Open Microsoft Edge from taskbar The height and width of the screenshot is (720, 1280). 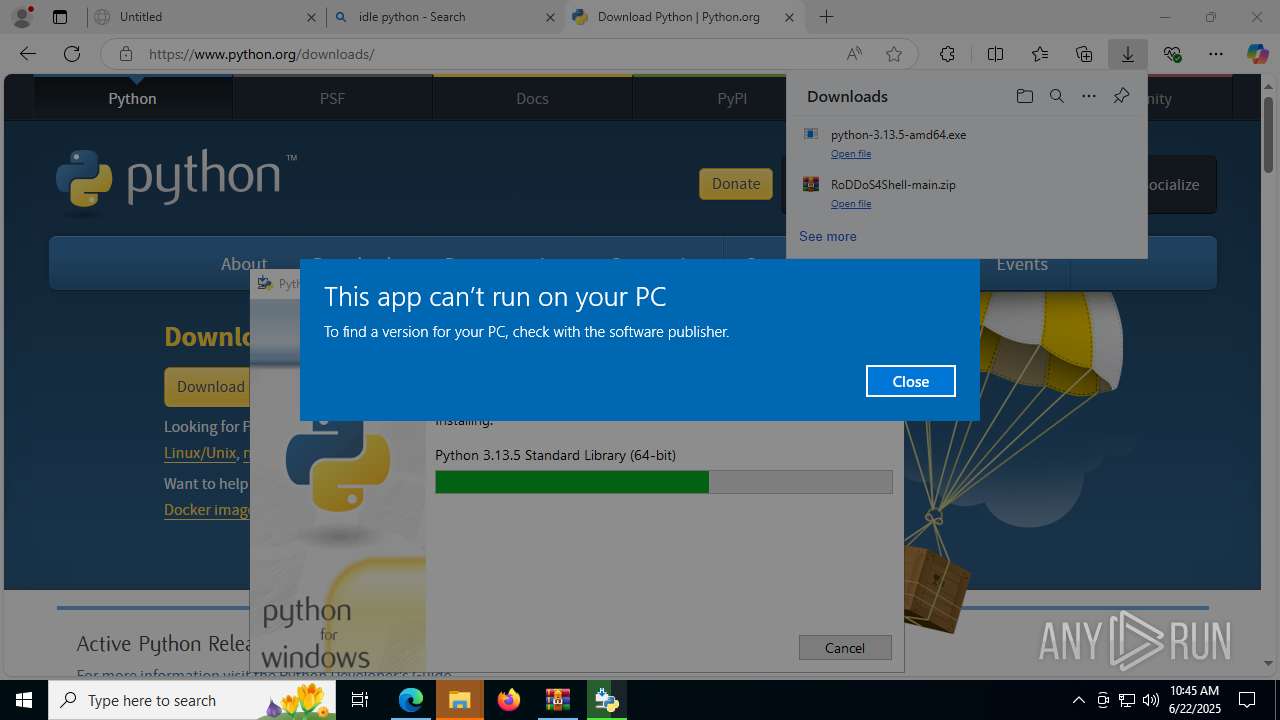tap(411, 700)
